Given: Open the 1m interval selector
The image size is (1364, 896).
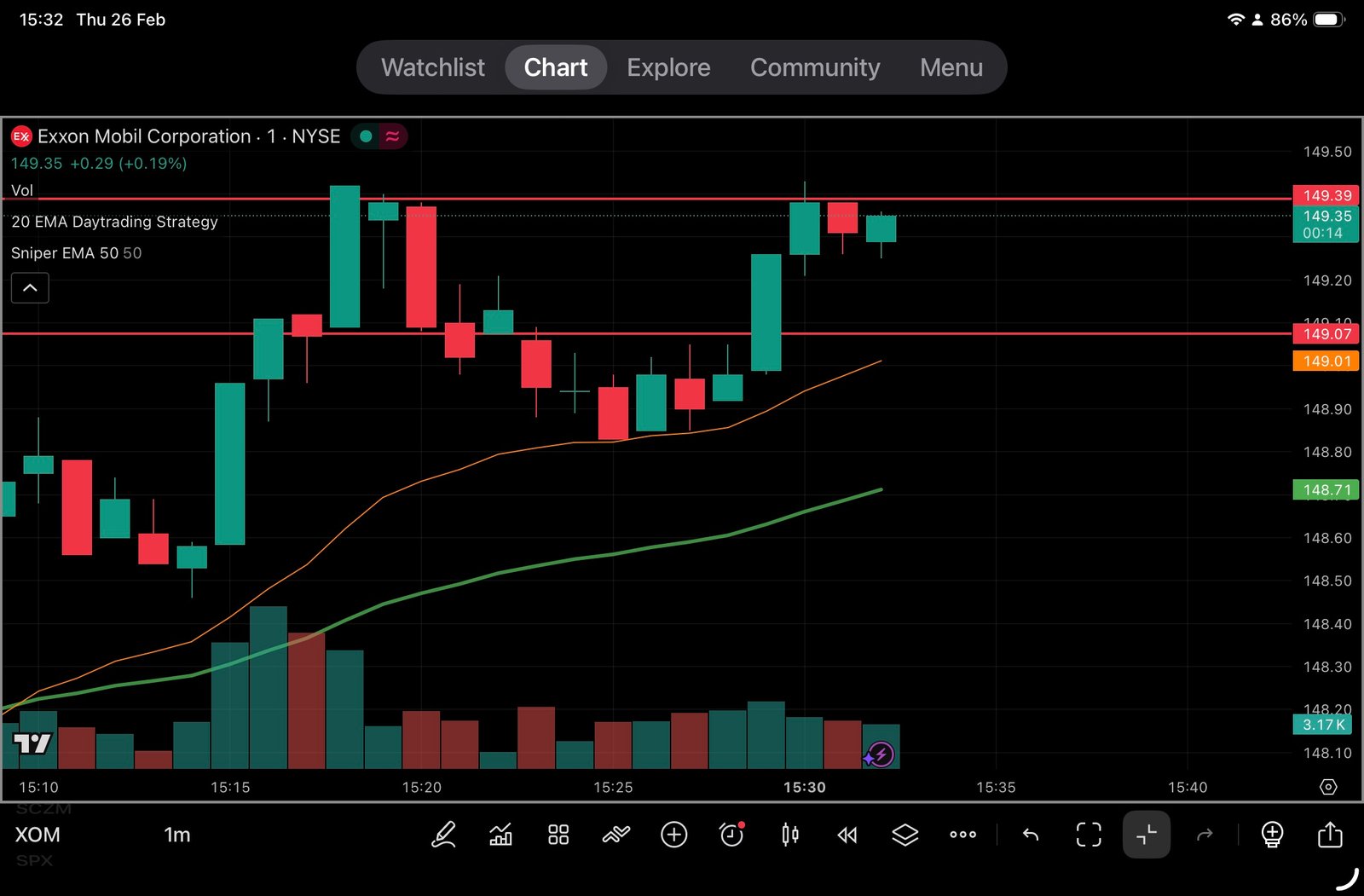Looking at the screenshot, I should (177, 835).
